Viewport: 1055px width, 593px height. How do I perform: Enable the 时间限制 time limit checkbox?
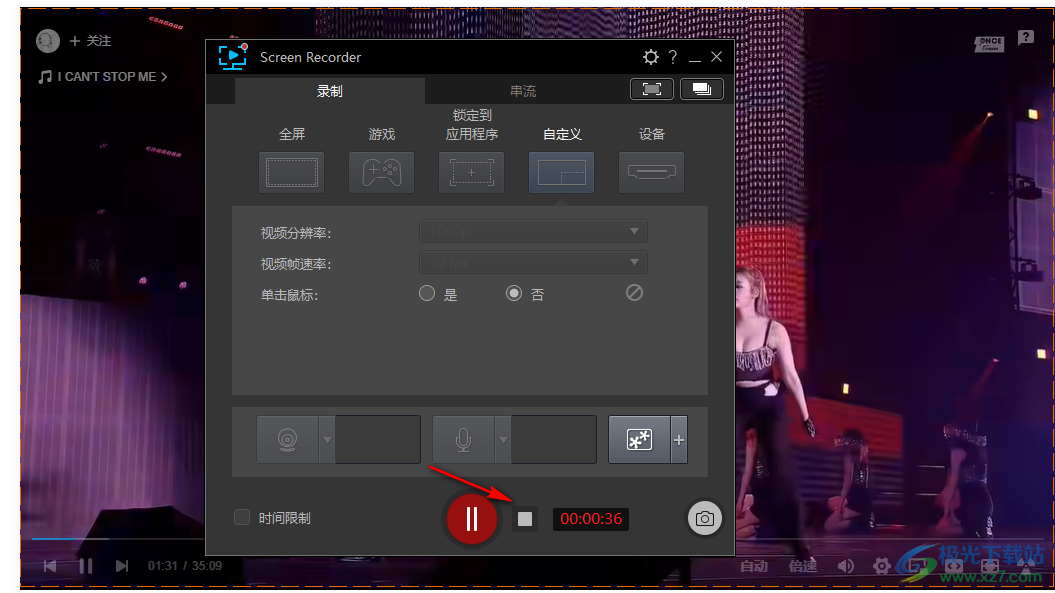coord(242,517)
